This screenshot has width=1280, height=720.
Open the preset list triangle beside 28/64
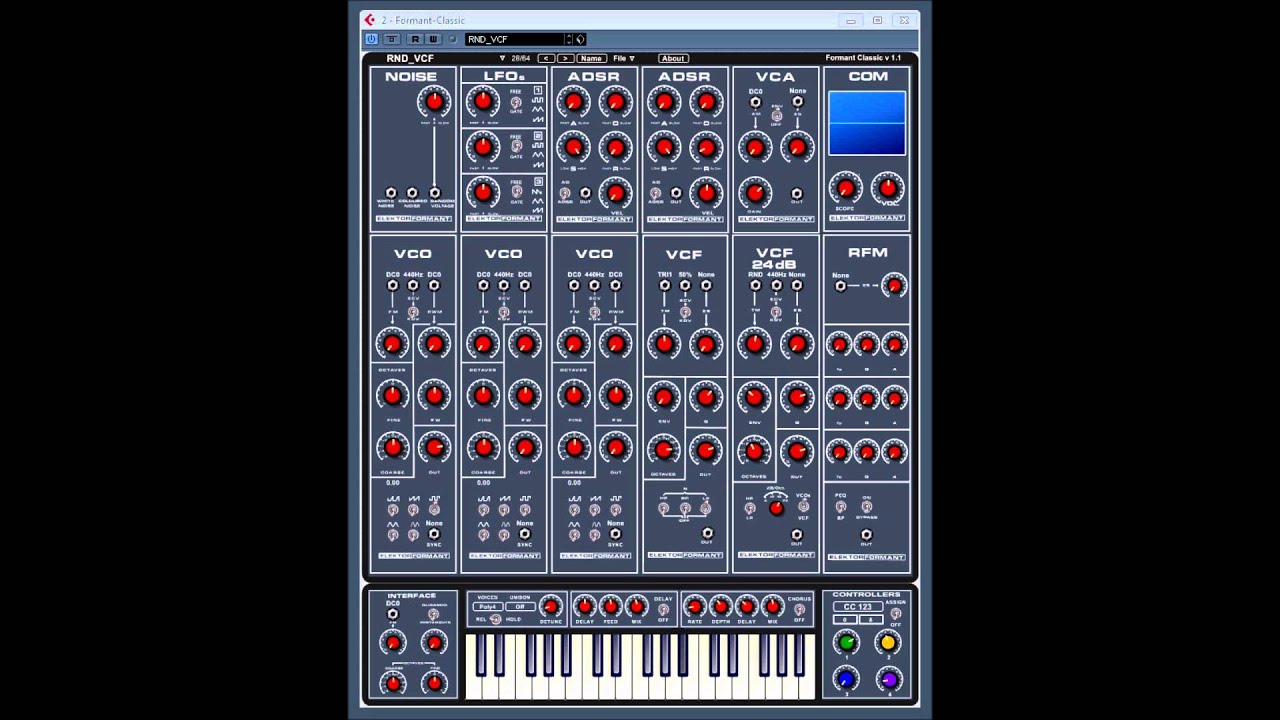(502, 58)
